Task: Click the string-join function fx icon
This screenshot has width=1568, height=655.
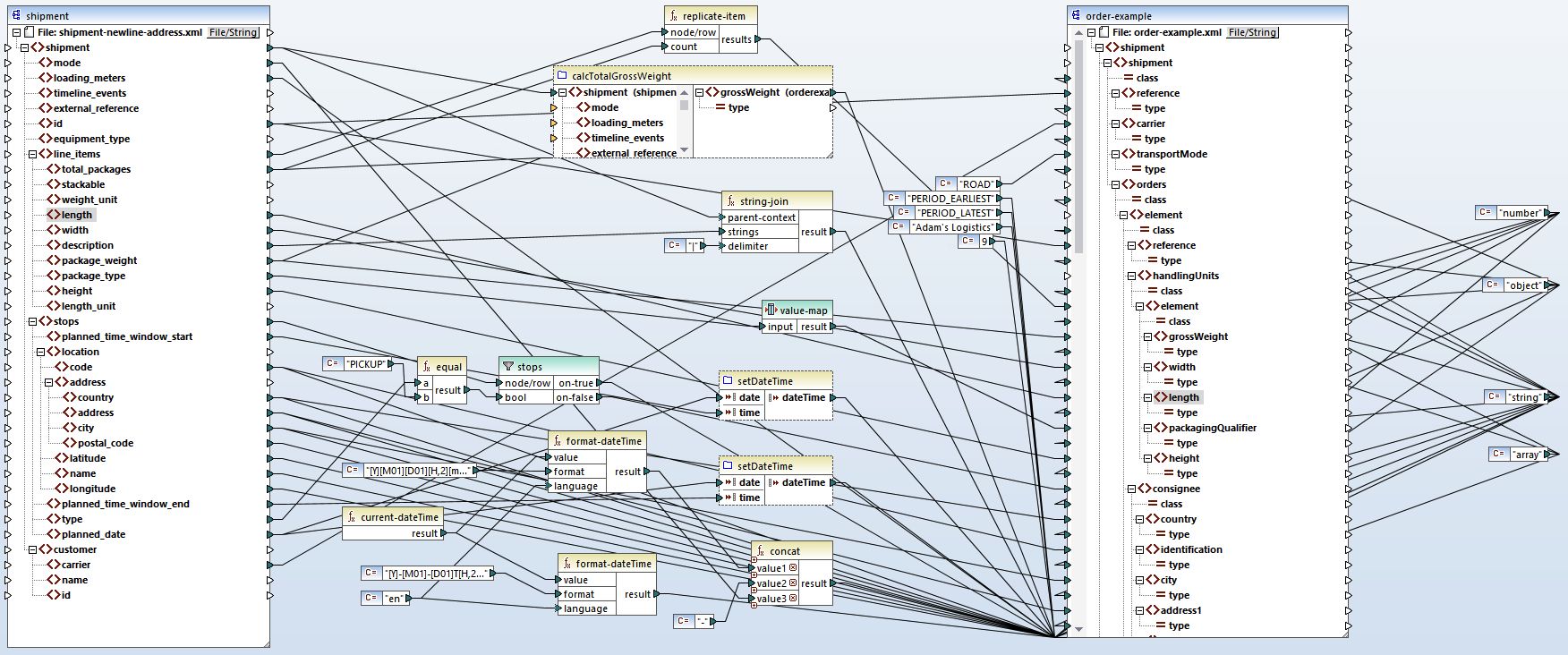Action: pyautogui.click(x=730, y=201)
